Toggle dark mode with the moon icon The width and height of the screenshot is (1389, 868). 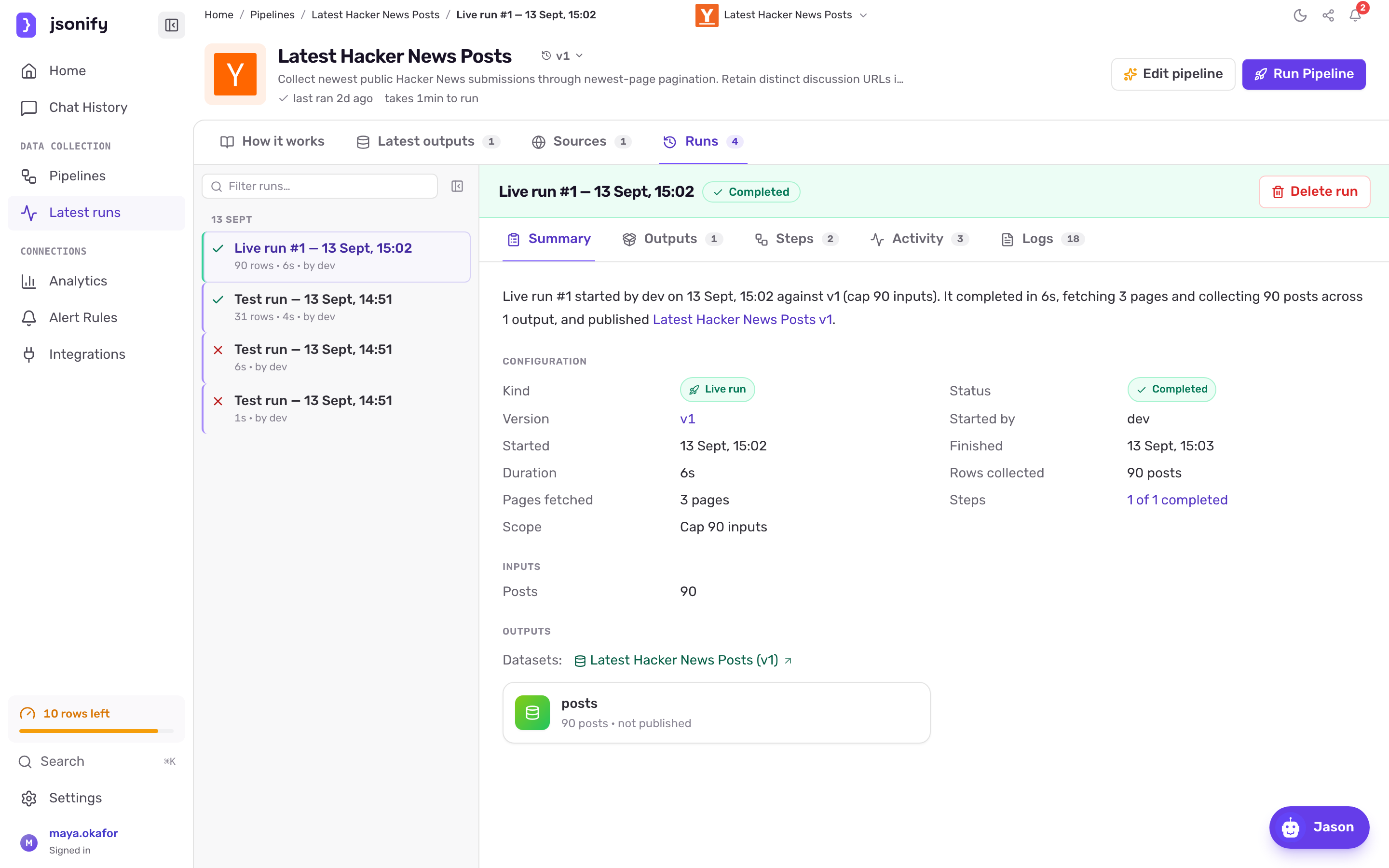pyautogui.click(x=1300, y=15)
